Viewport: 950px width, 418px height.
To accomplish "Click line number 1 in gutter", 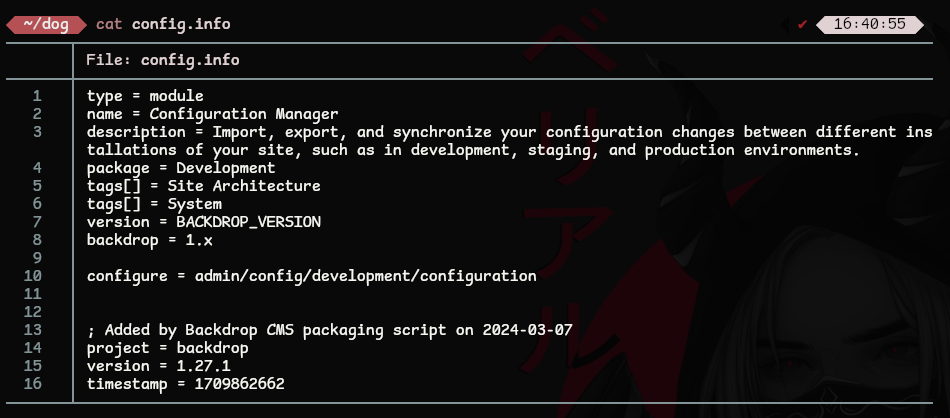I will tap(38, 96).
